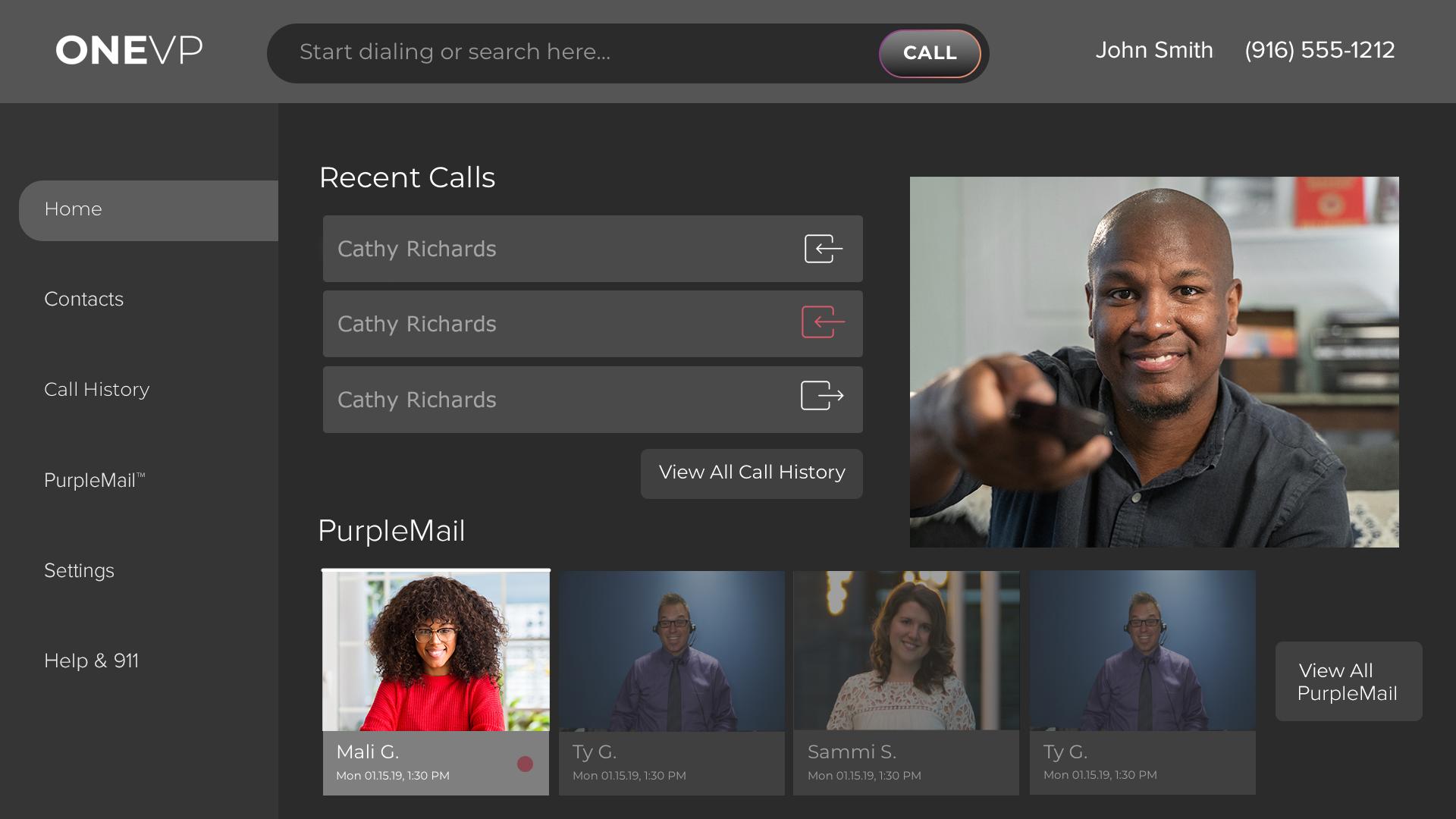Open Settings from the sidebar
This screenshot has height=819, width=1456.
(79, 571)
